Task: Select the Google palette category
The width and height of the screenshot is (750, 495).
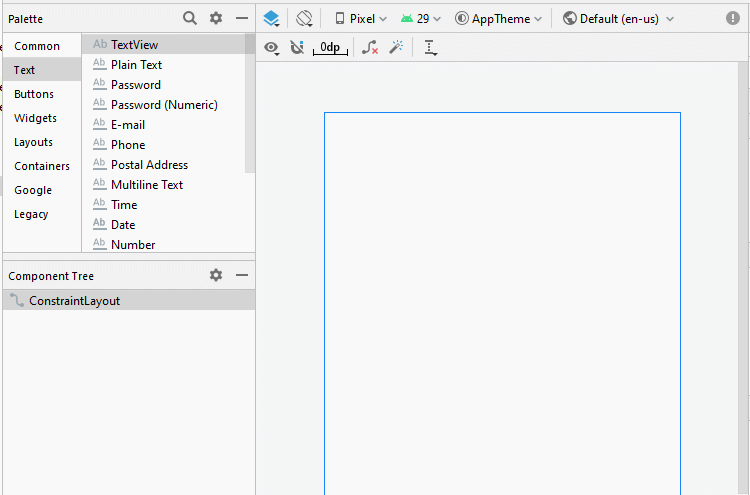Action: point(42,190)
